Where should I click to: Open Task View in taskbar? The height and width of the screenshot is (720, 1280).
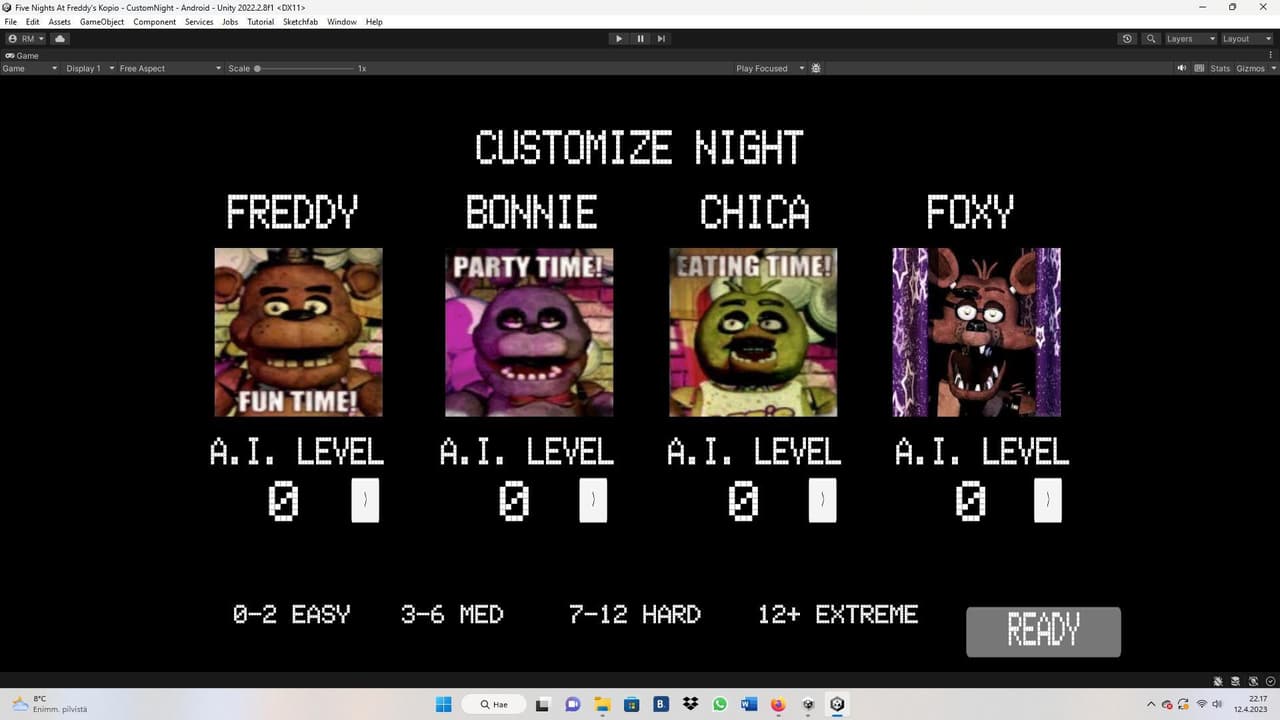[x=542, y=704]
